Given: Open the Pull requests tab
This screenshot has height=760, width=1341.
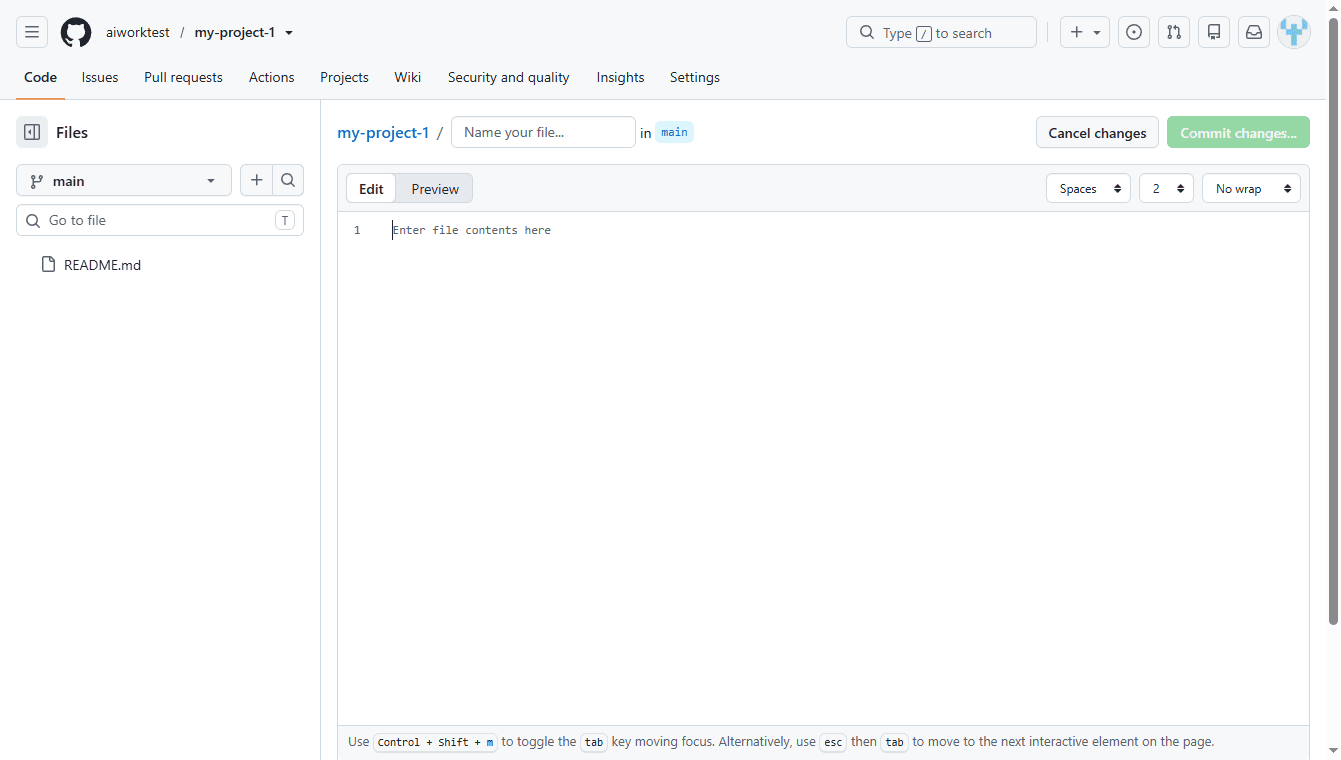Looking at the screenshot, I should [x=183, y=77].
